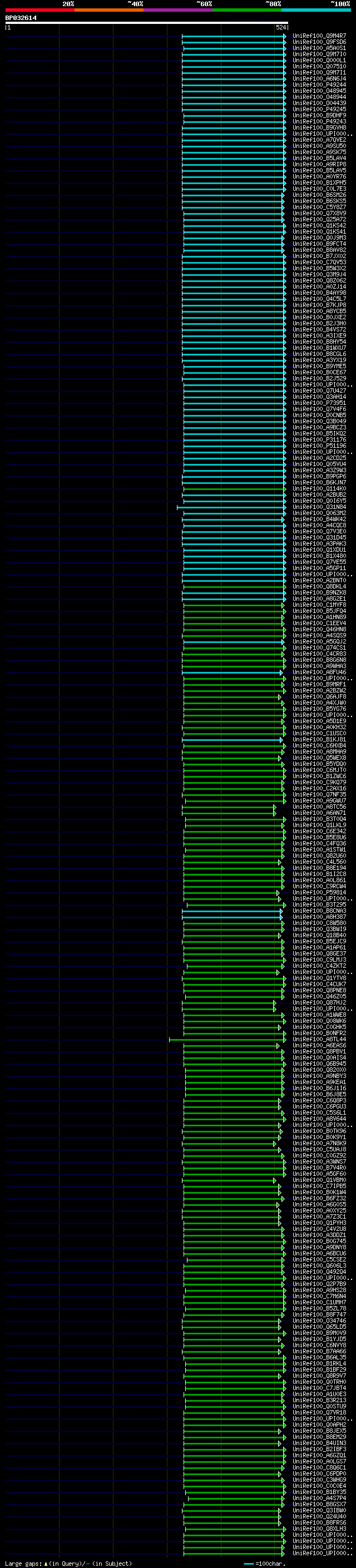Select hit label UniRef100_Q114K0
This screenshot has width=356, height=1568.
(319, 489)
